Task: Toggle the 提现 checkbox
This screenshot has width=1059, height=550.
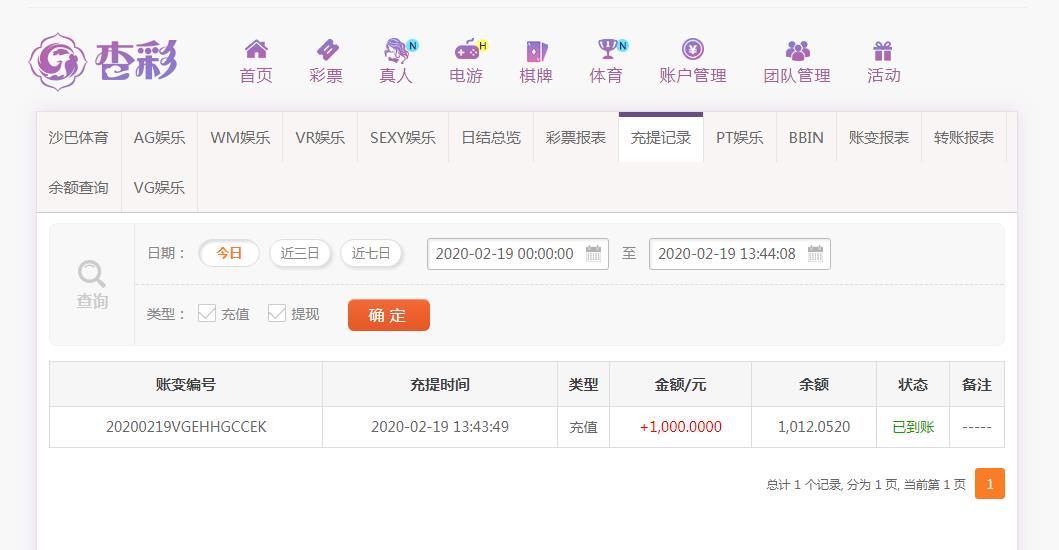Action: (277, 313)
